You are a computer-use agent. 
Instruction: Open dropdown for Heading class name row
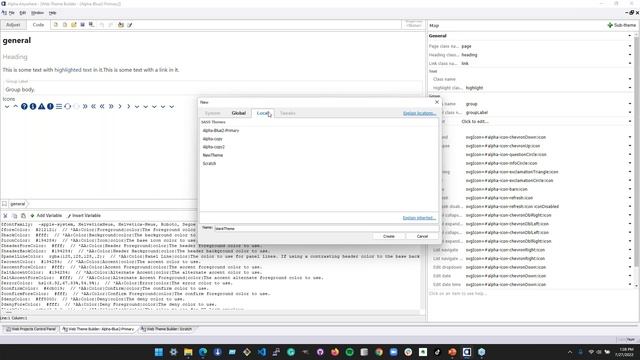tap(630, 55)
